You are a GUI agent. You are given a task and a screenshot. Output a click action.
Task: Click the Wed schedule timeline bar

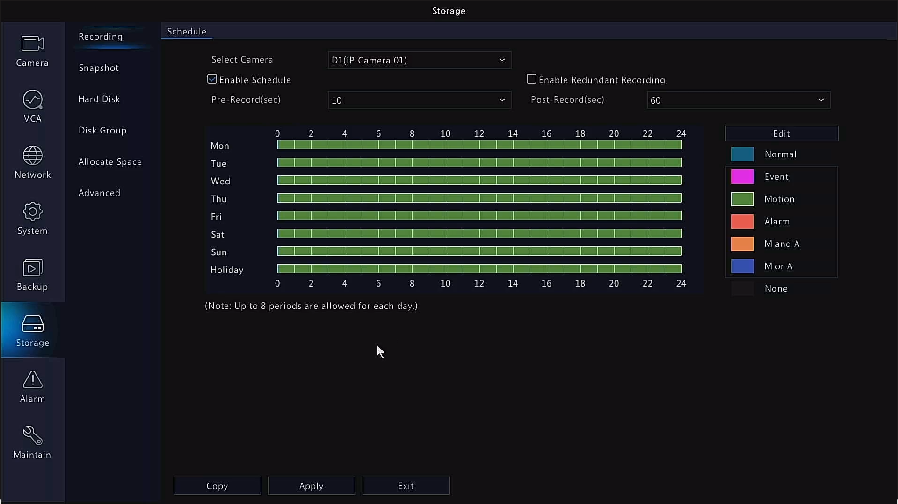479,181
